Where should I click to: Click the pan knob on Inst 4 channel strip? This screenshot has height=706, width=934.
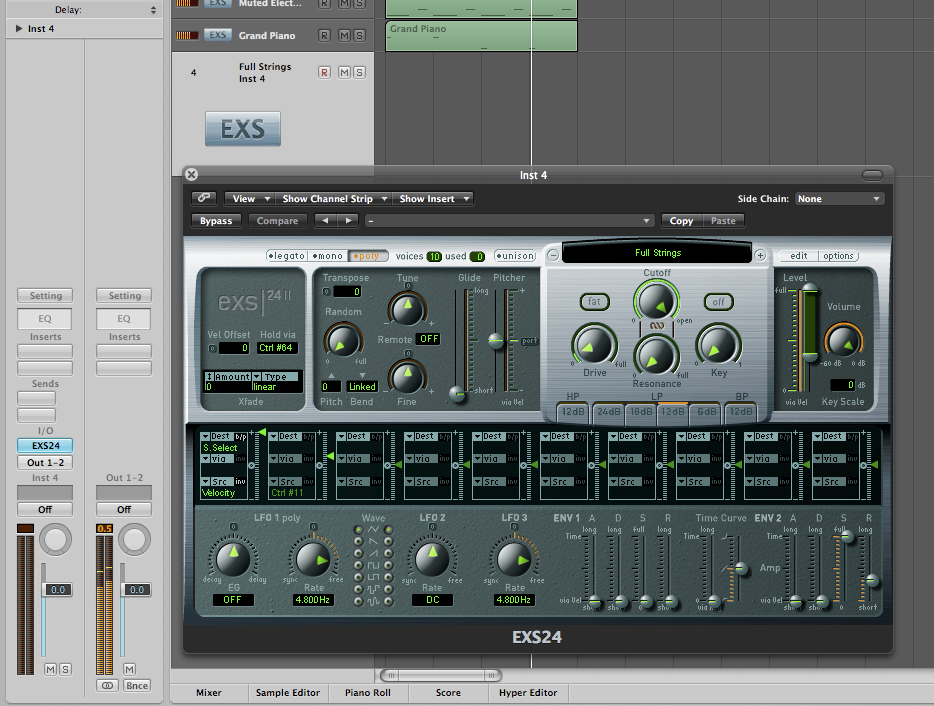click(x=55, y=539)
